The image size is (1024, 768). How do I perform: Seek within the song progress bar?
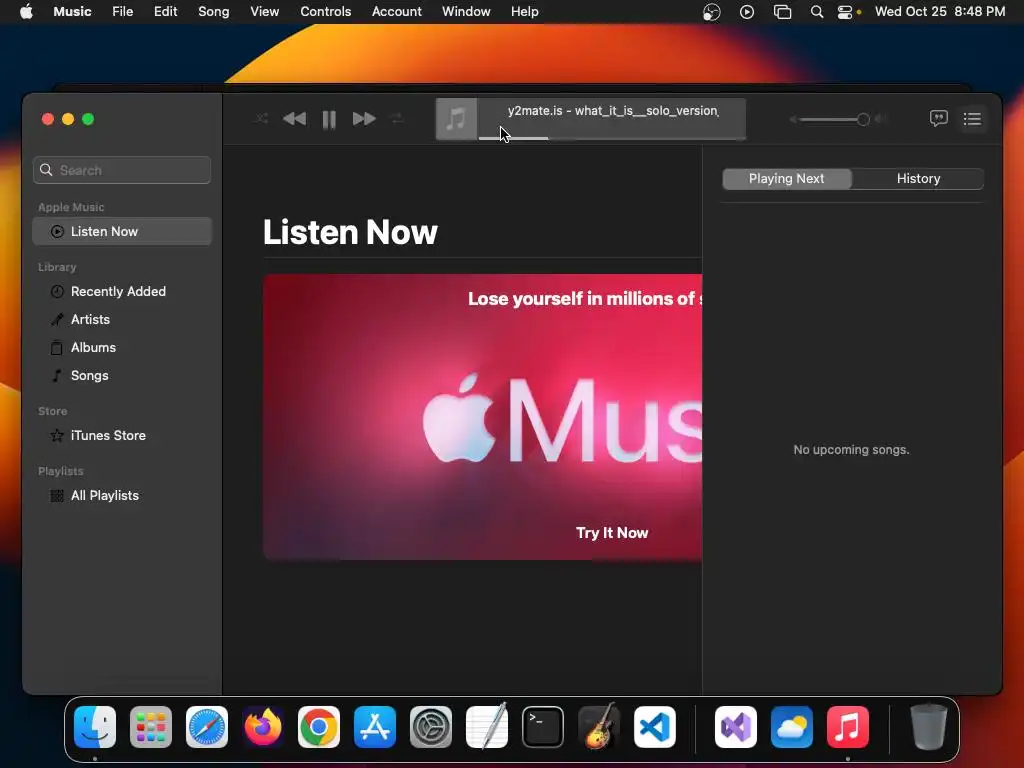(611, 138)
